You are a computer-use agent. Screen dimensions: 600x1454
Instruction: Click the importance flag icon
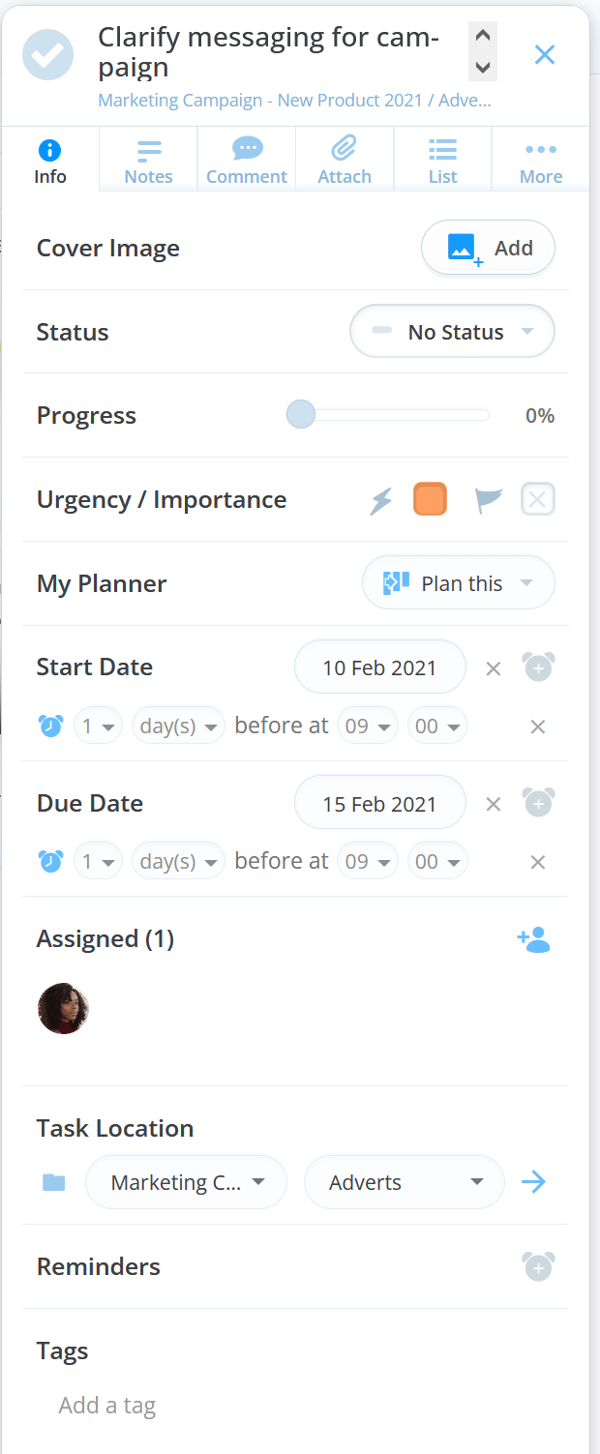pyautogui.click(x=488, y=498)
